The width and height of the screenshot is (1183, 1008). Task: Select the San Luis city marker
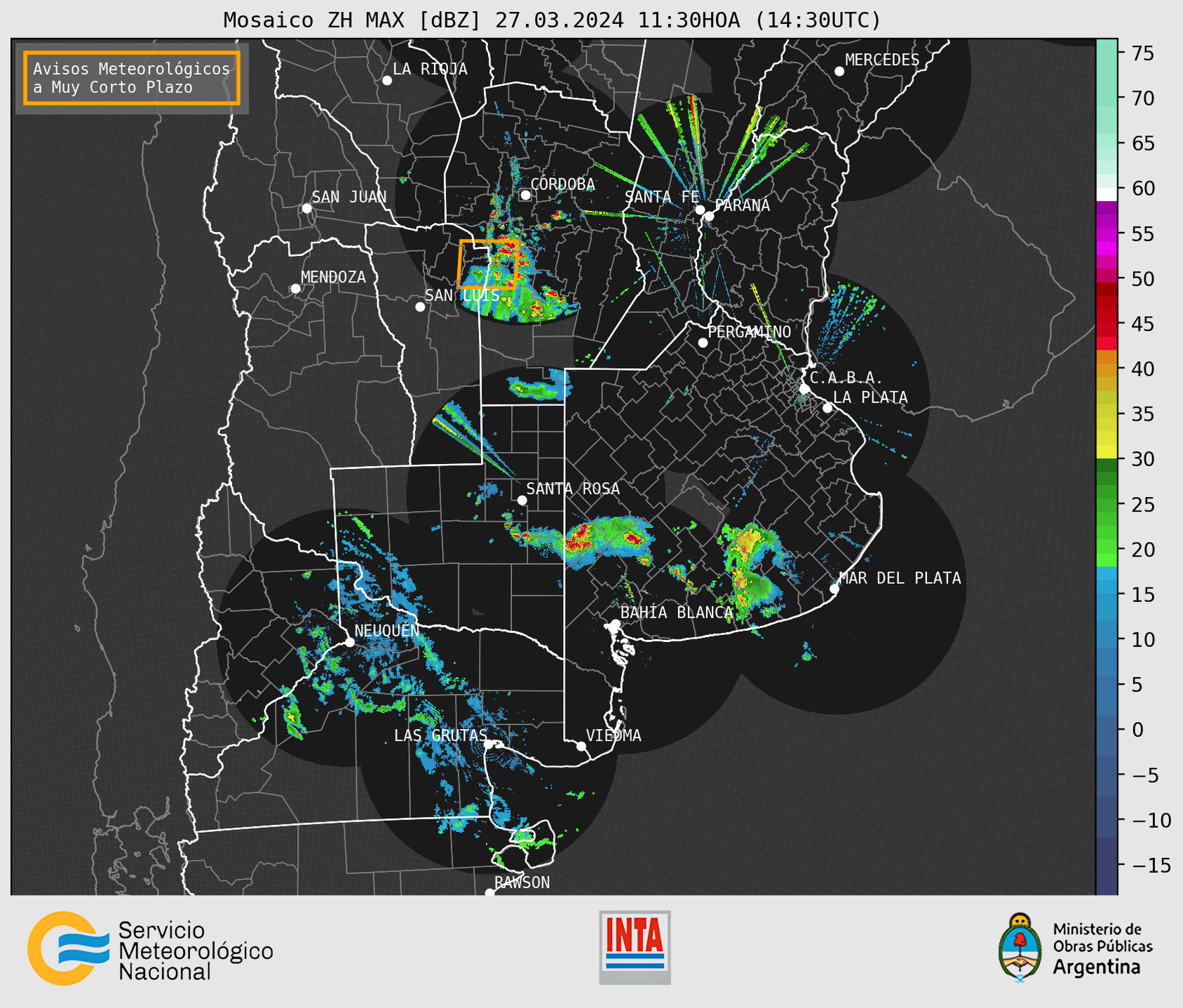tap(420, 307)
